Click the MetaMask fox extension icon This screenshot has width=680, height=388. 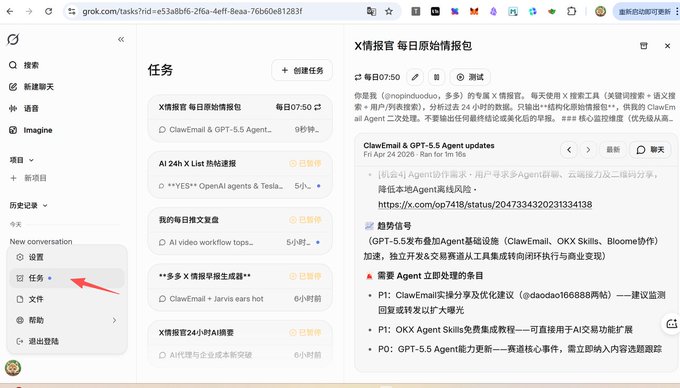(x=474, y=11)
